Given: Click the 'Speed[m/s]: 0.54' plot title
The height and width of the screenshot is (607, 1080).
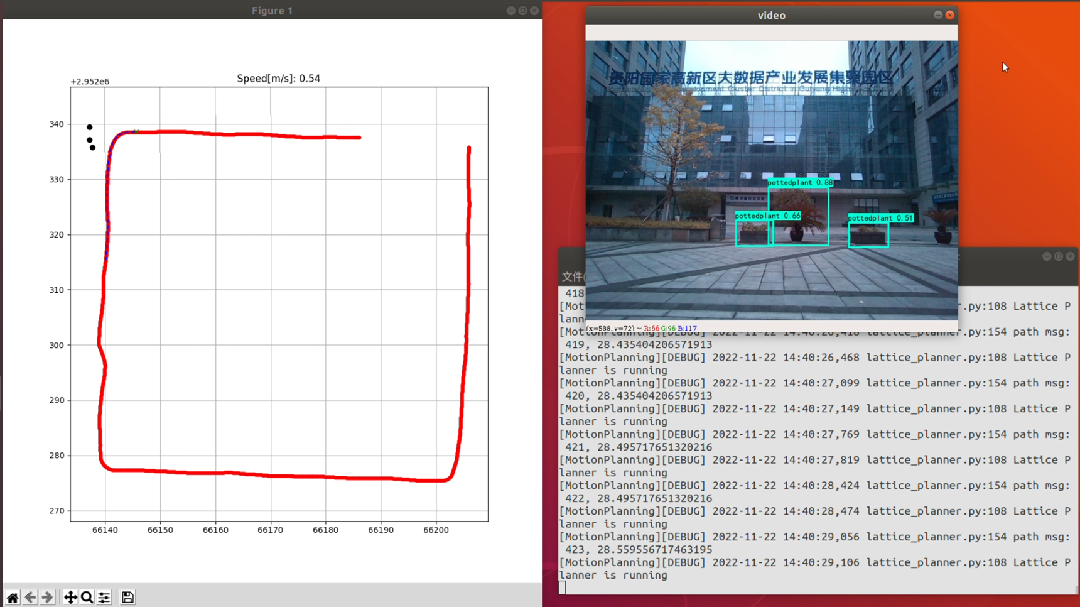Looking at the screenshot, I should (x=278, y=79).
